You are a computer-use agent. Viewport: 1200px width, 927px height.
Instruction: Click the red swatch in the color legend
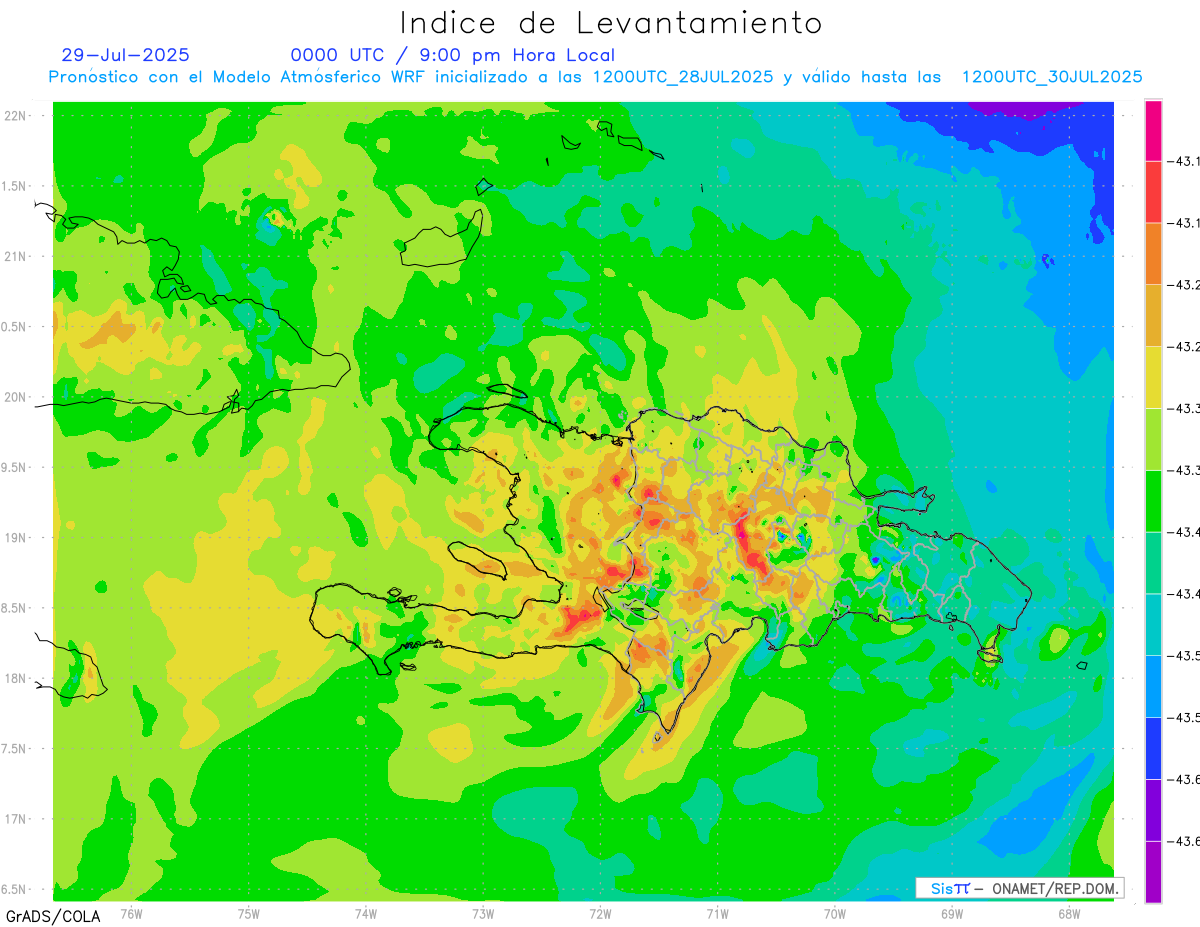click(1153, 192)
